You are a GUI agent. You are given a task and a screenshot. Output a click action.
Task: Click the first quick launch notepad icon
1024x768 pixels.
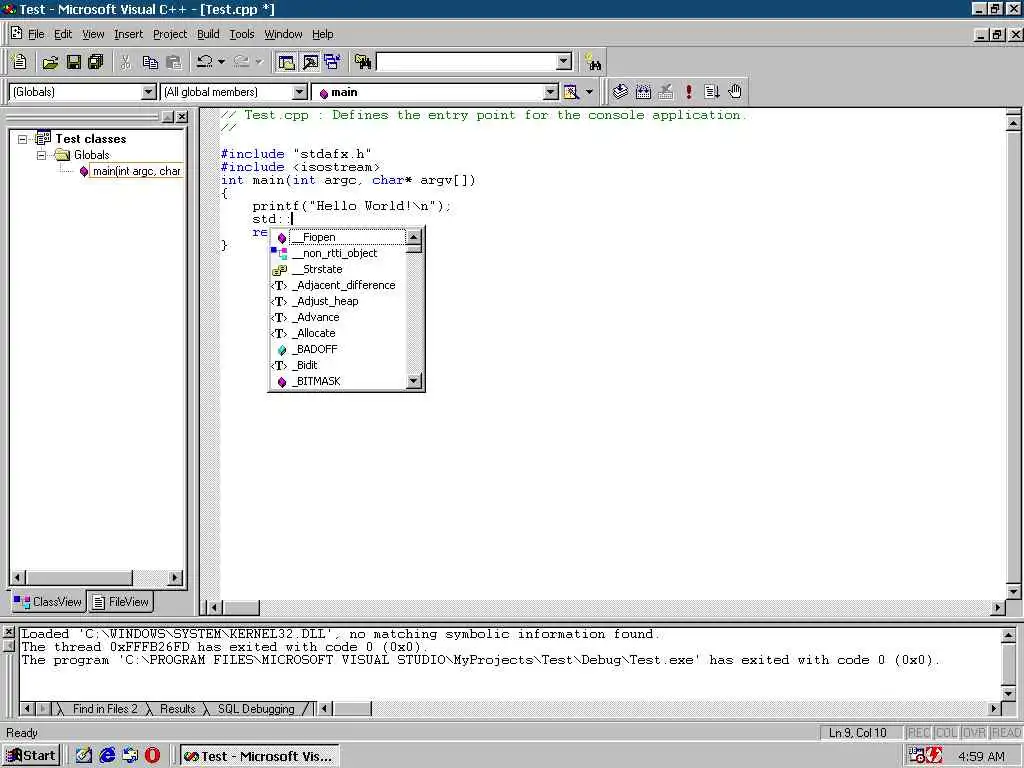(x=84, y=756)
